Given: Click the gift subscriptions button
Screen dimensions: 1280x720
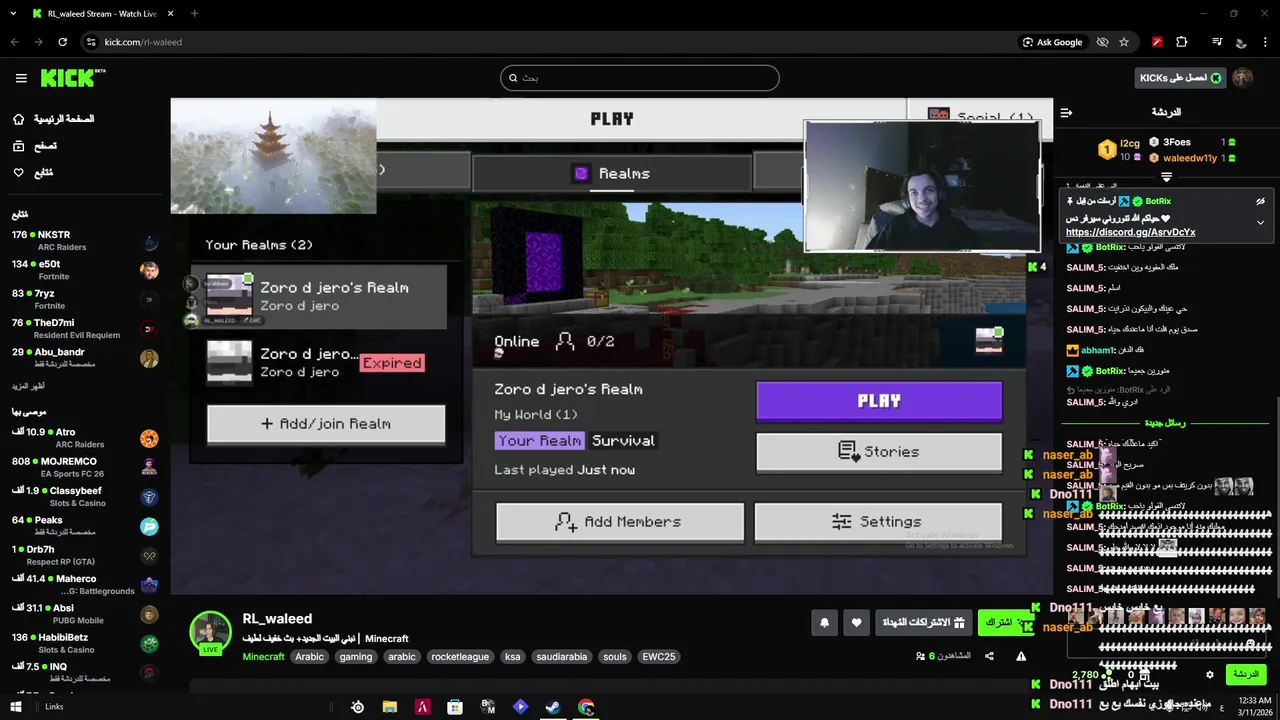Looking at the screenshot, I should pyautogui.click(x=924, y=622).
